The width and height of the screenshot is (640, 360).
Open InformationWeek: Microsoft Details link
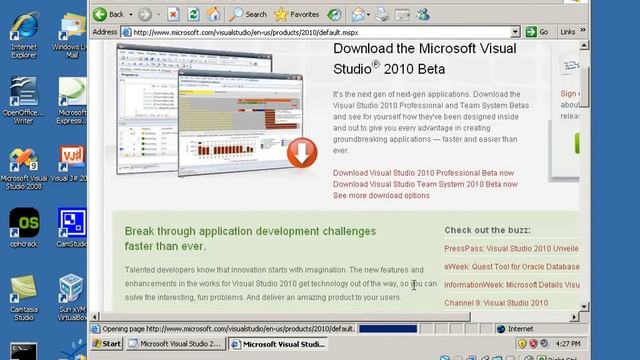pos(511,285)
